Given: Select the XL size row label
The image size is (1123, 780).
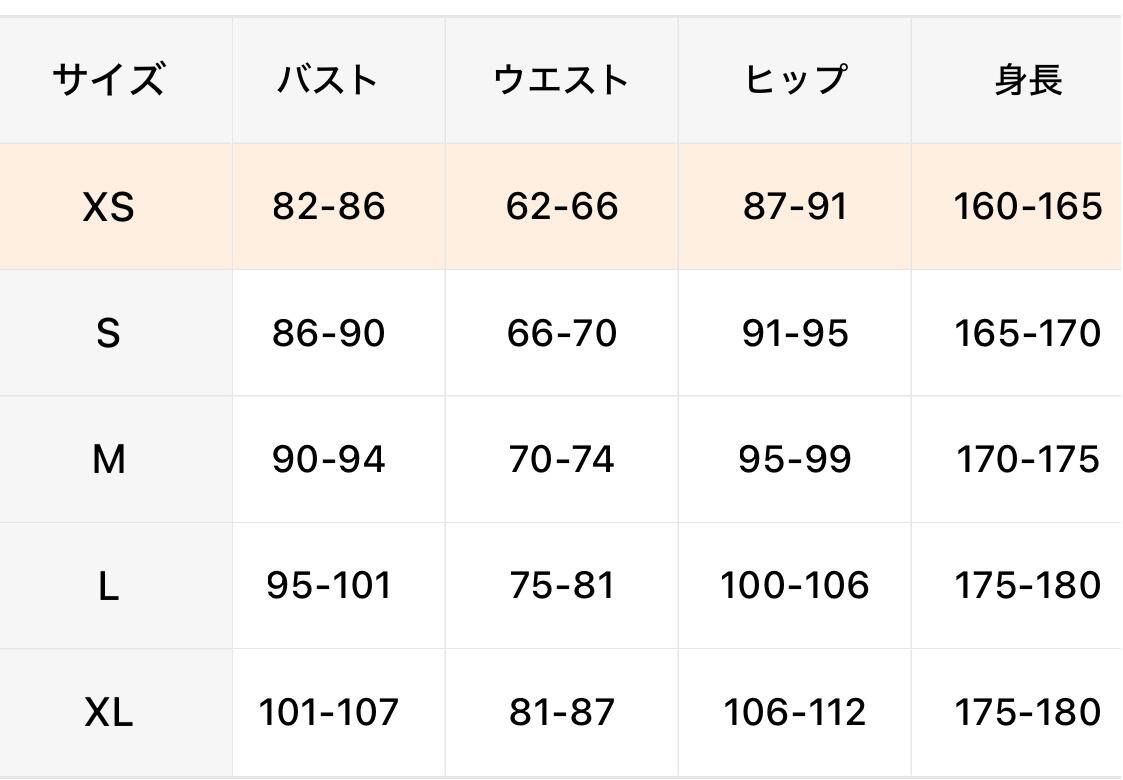Looking at the screenshot, I should 108,713.
